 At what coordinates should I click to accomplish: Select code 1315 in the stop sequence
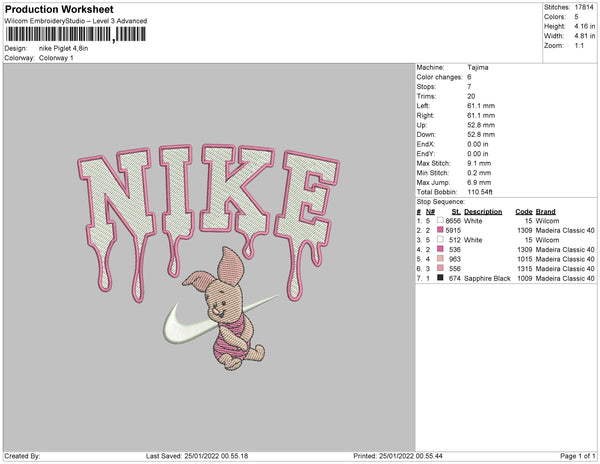click(x=525, y=269)
